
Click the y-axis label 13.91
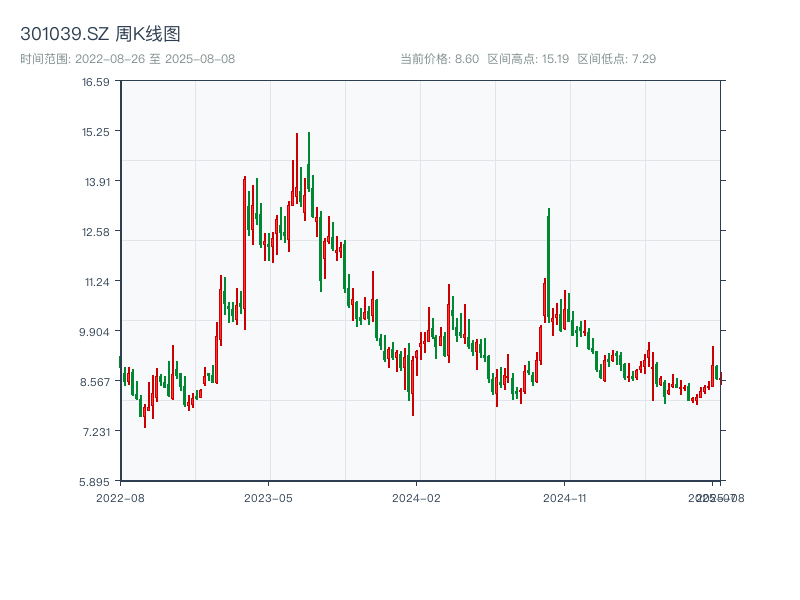[x=97, y=182]
